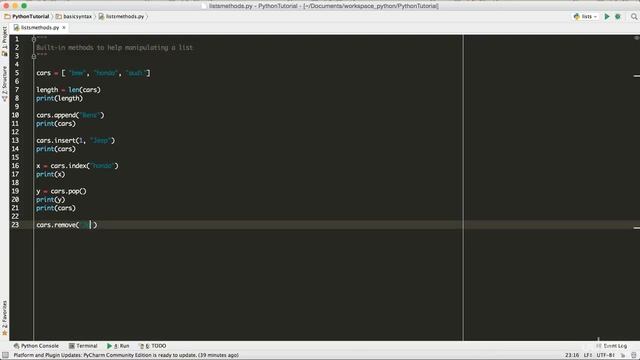Click the docstring comment on line 2

pos(114,48)
